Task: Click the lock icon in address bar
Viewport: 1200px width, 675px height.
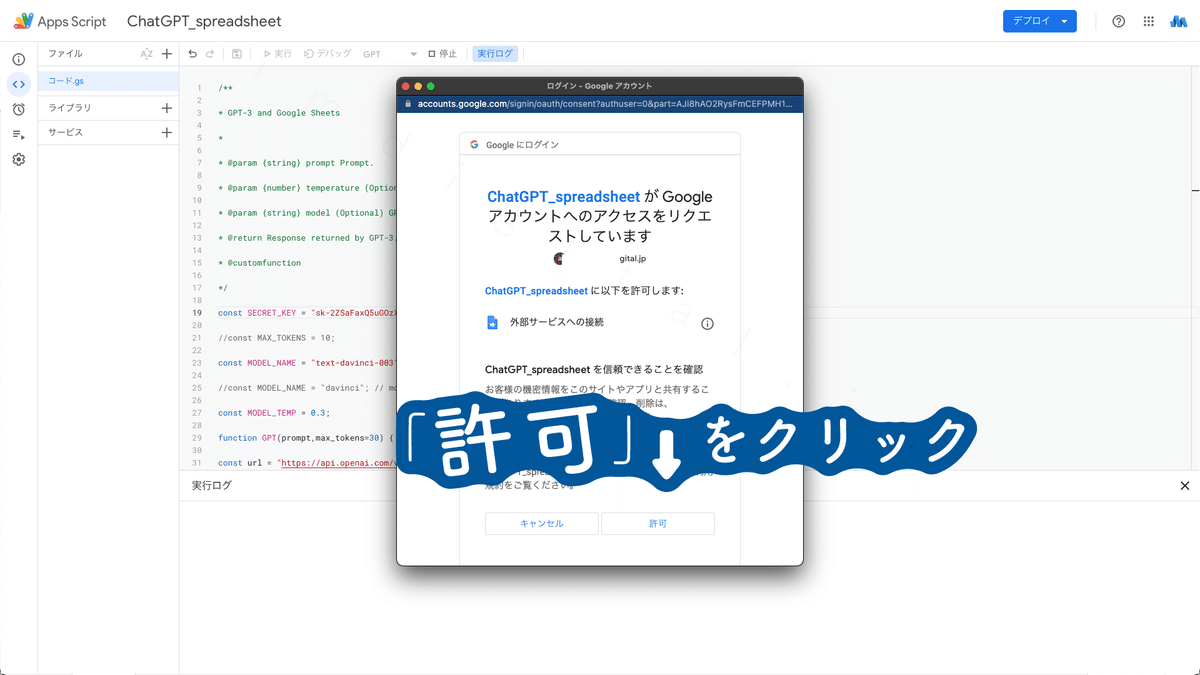Action: point(408,104)
